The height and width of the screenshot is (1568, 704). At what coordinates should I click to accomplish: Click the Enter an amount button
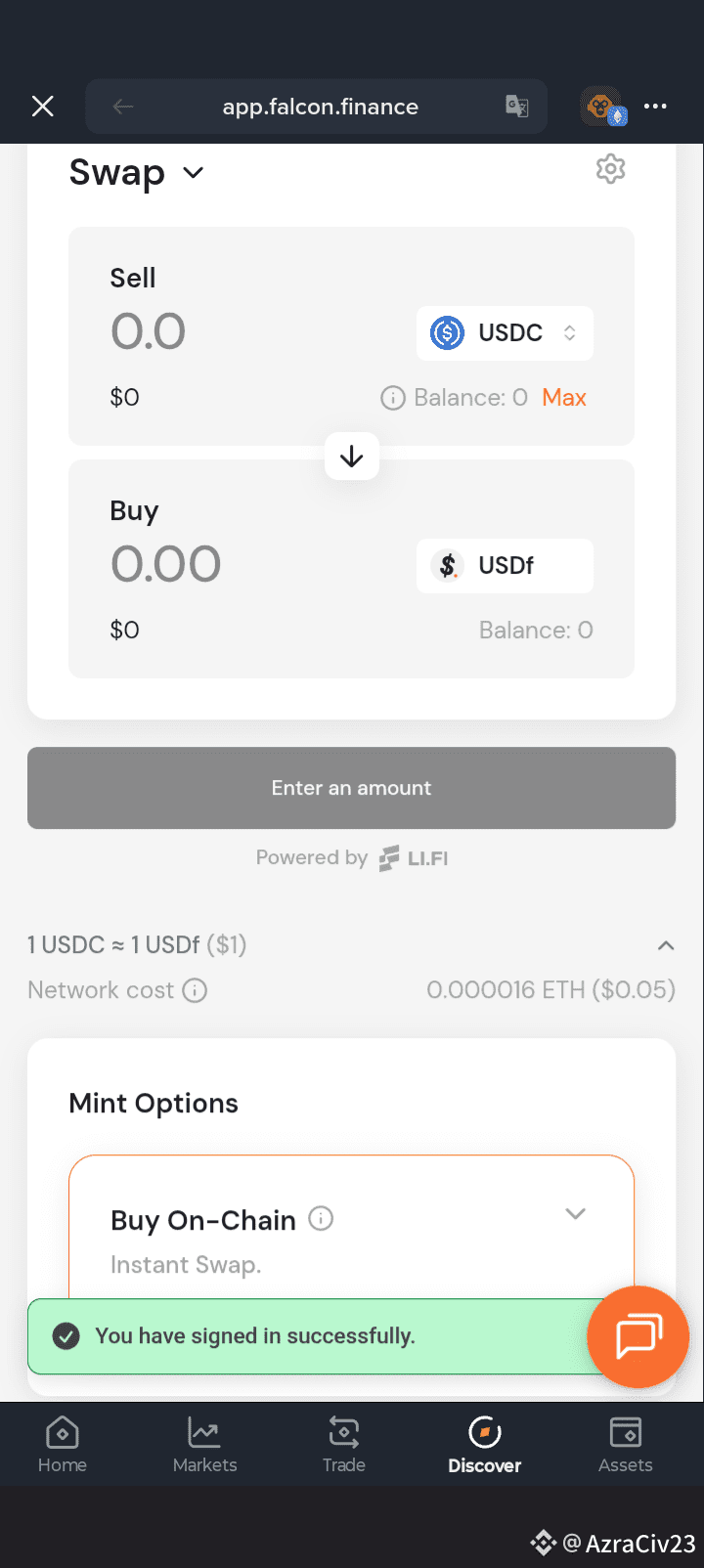(352, 788)
